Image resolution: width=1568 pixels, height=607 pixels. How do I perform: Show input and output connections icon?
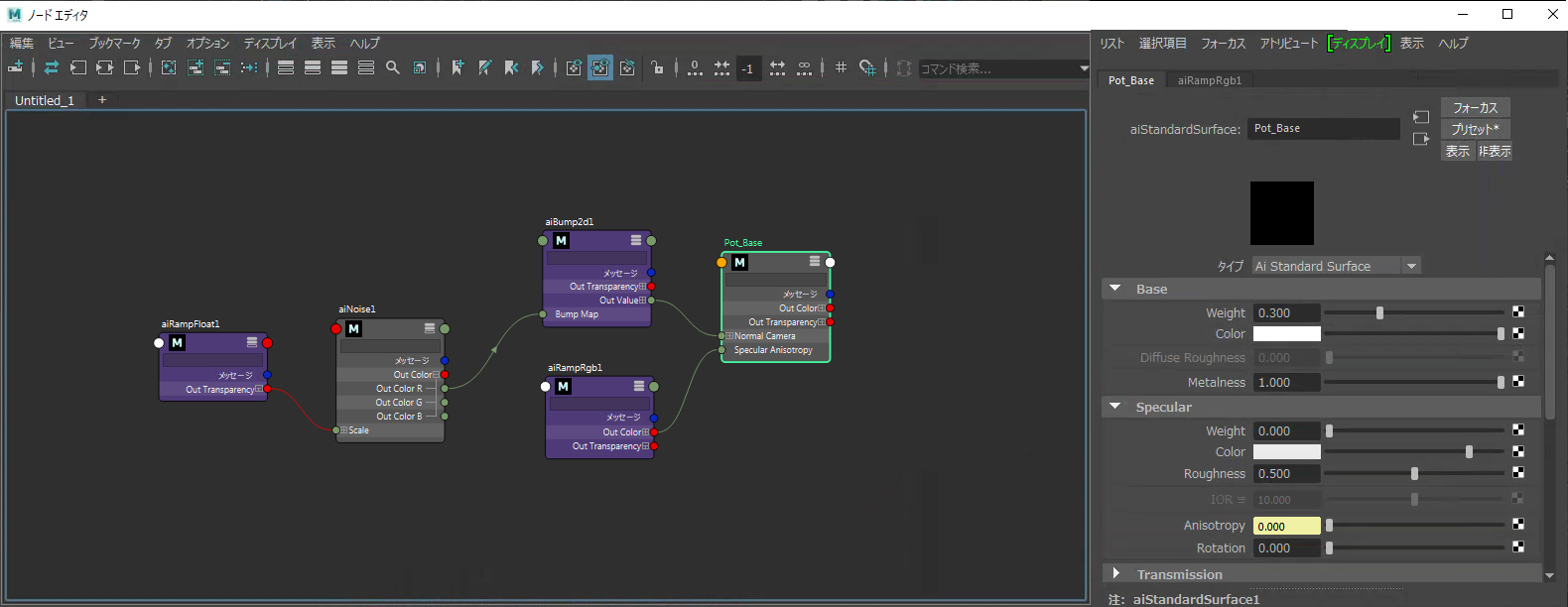click(104, 67)
